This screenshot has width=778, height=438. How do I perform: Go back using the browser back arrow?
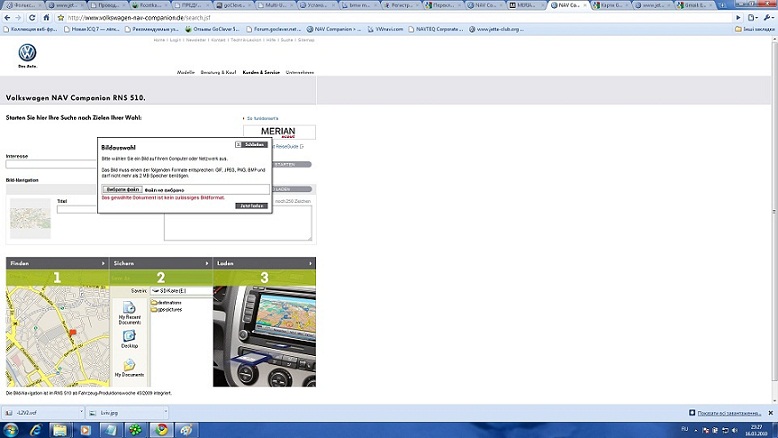tap(7, 17)
